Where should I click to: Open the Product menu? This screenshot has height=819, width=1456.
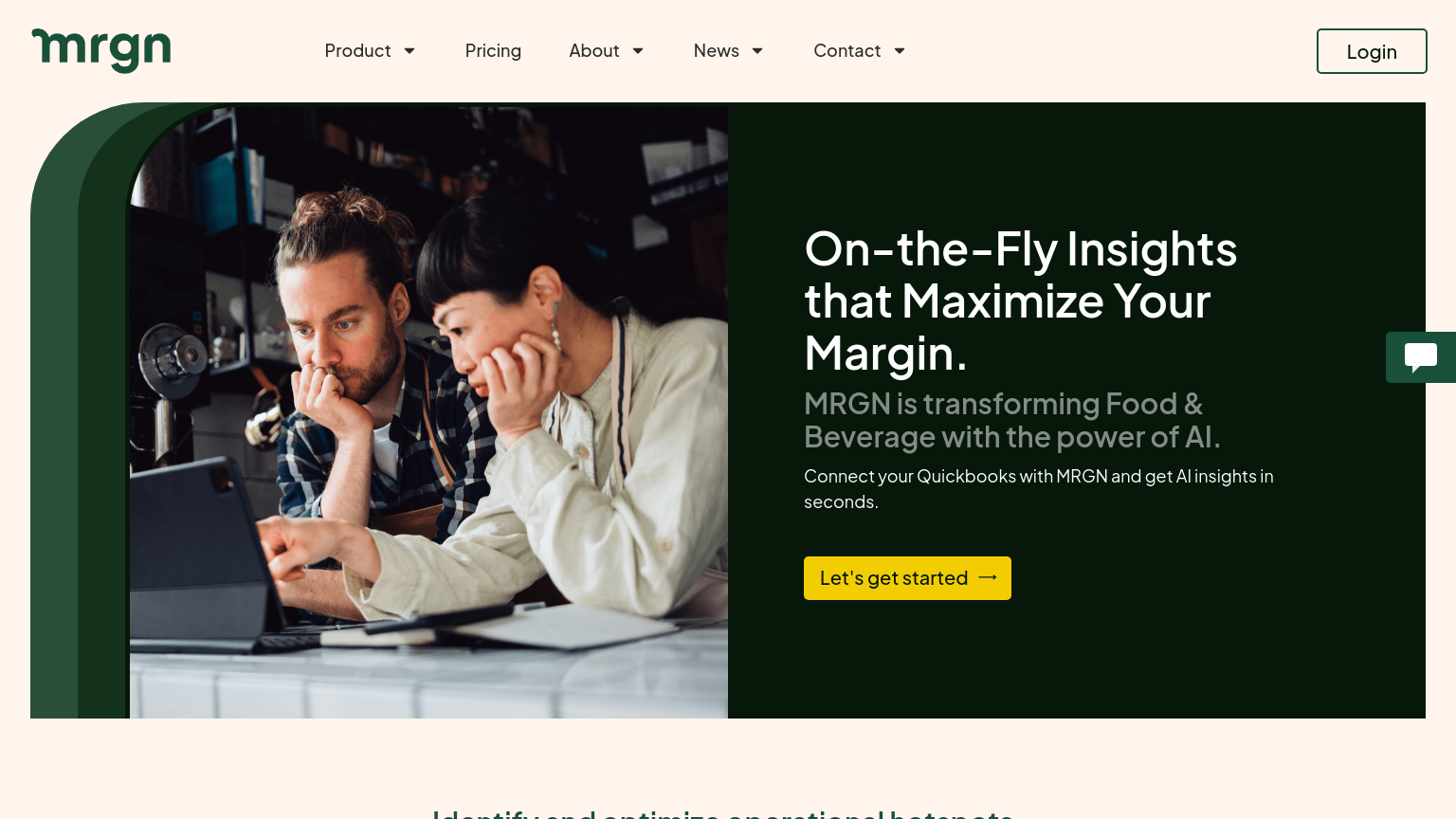point(357,51)
